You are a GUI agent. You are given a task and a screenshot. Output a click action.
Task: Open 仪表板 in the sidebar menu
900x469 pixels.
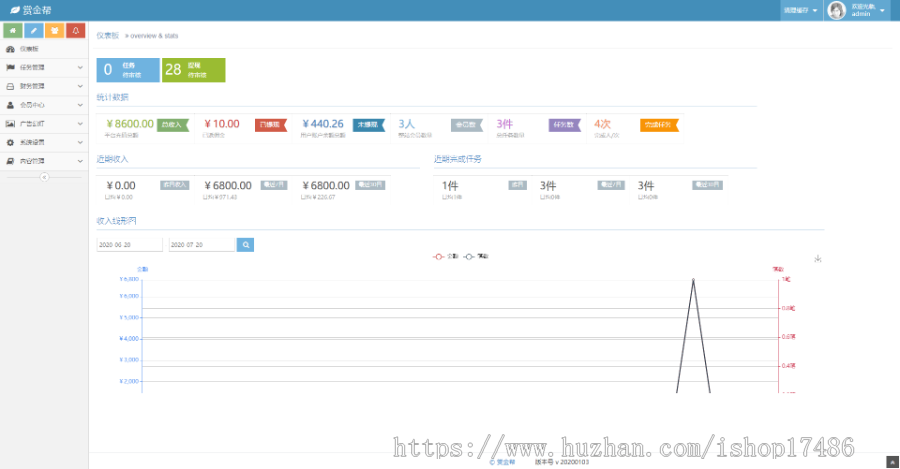(29, 49)
